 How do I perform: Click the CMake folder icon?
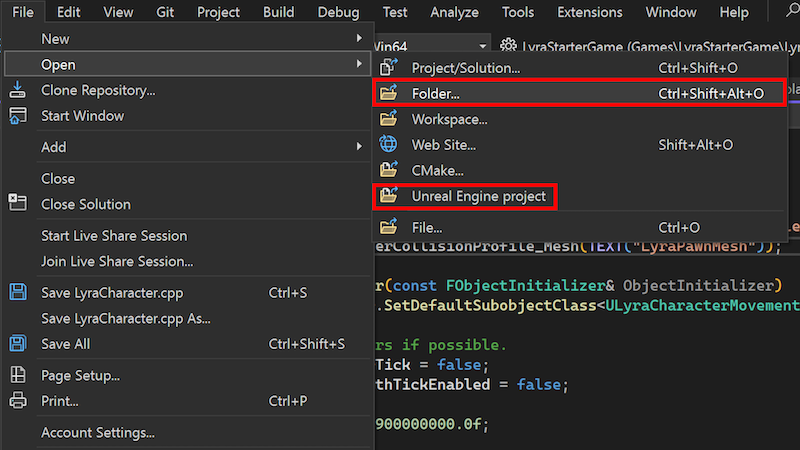tap(389, 169)
